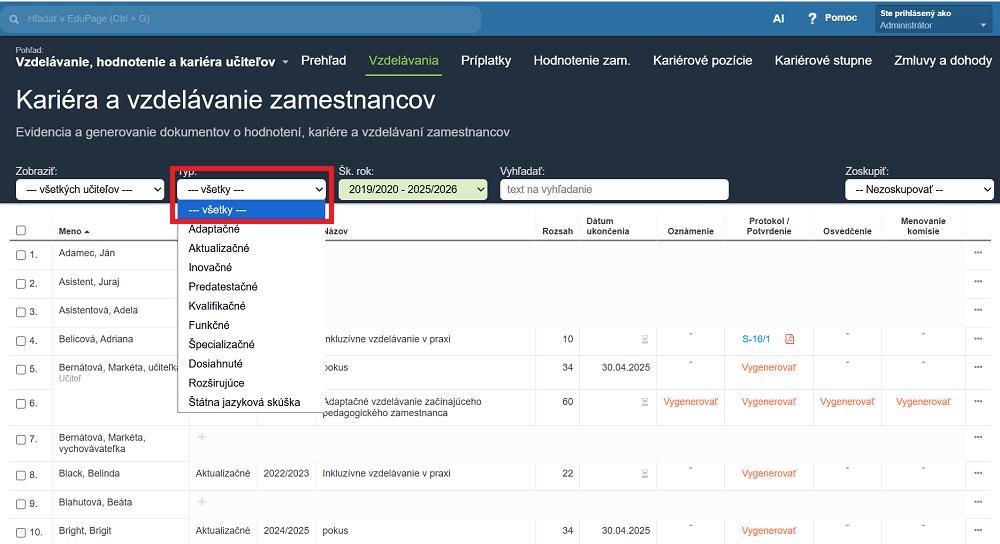The width and height of the screenshot is (1000, 544).
Task: Switch to the Príplatky tab
Action: [x=486, y=60]
